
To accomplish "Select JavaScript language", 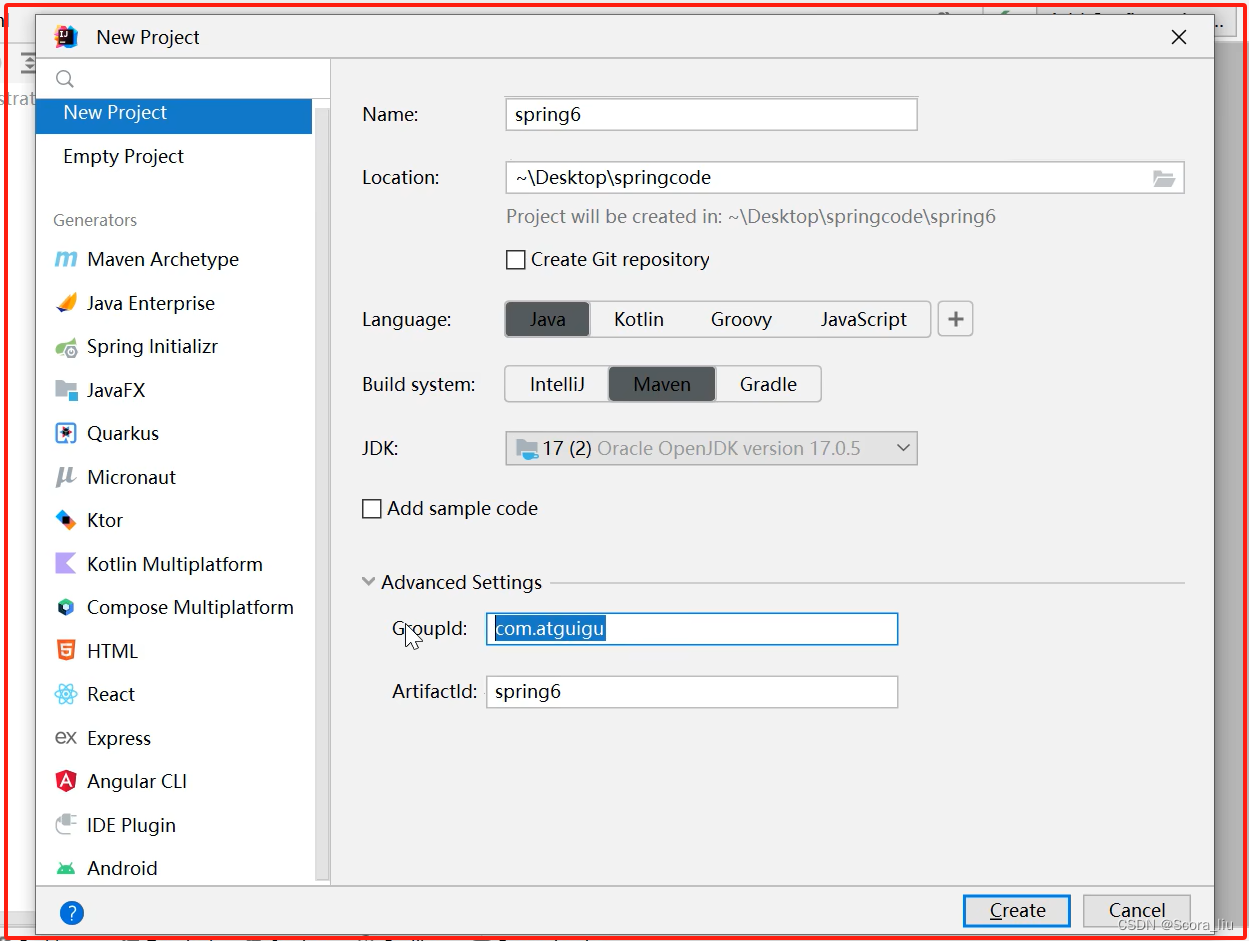I will click(864, 320).
